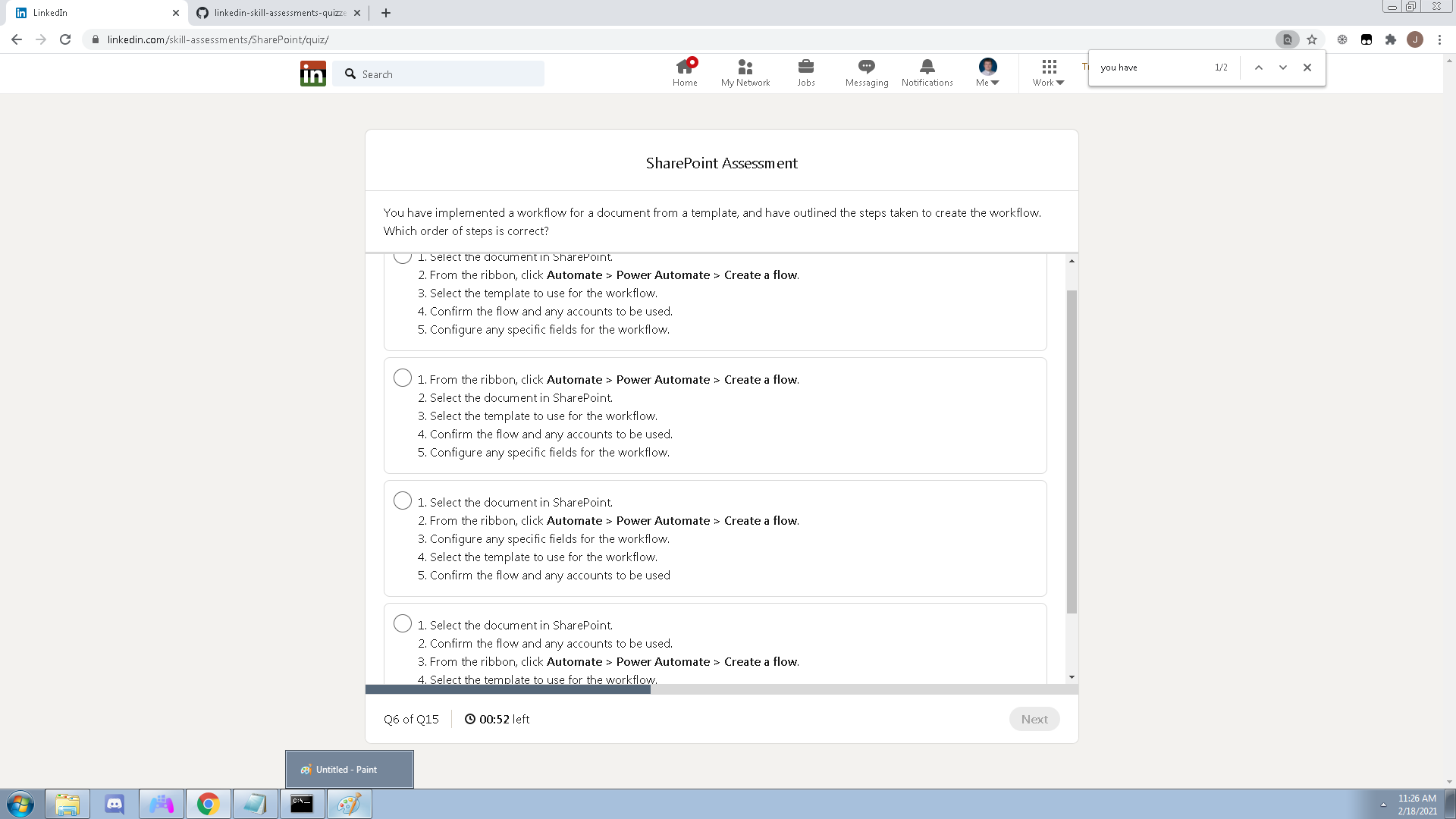1456x819 pixels.
Task: Click the LinkedIn logo
Action: tap(312, 73)
